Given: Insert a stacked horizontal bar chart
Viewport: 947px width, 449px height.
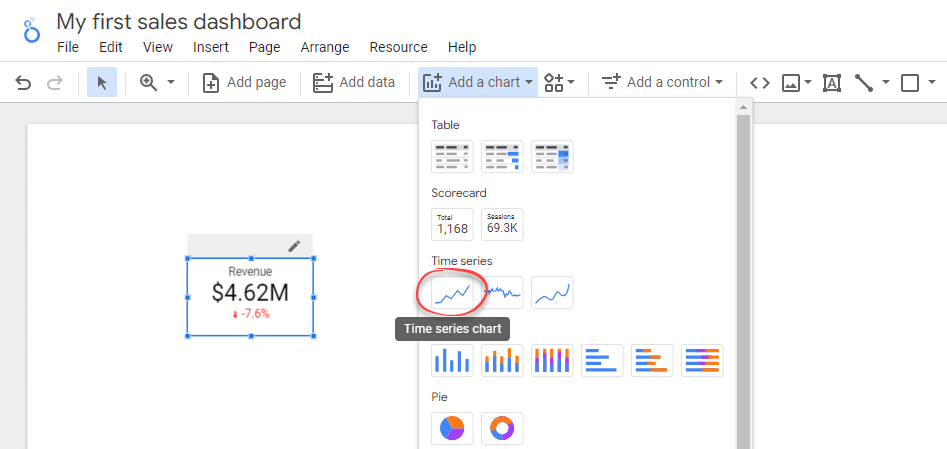Looking at the screenshot, I should (652, 361).
